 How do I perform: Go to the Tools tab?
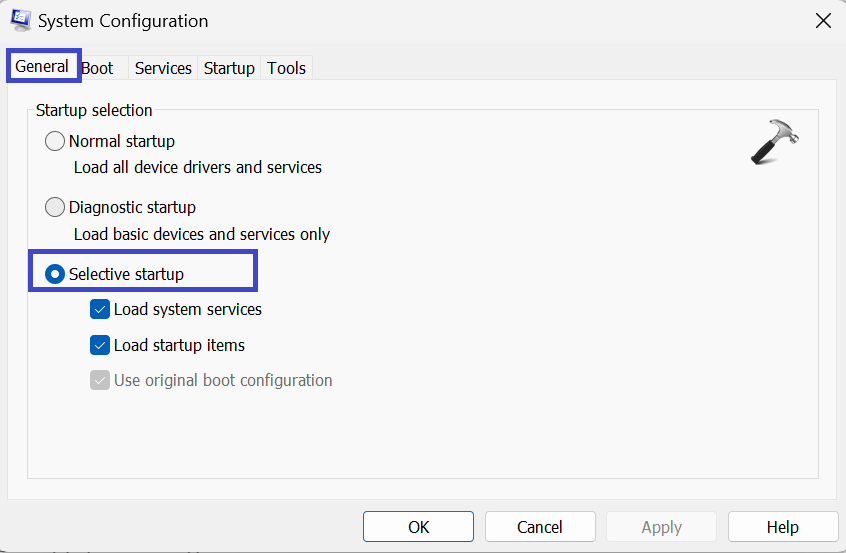click(286, 68)
